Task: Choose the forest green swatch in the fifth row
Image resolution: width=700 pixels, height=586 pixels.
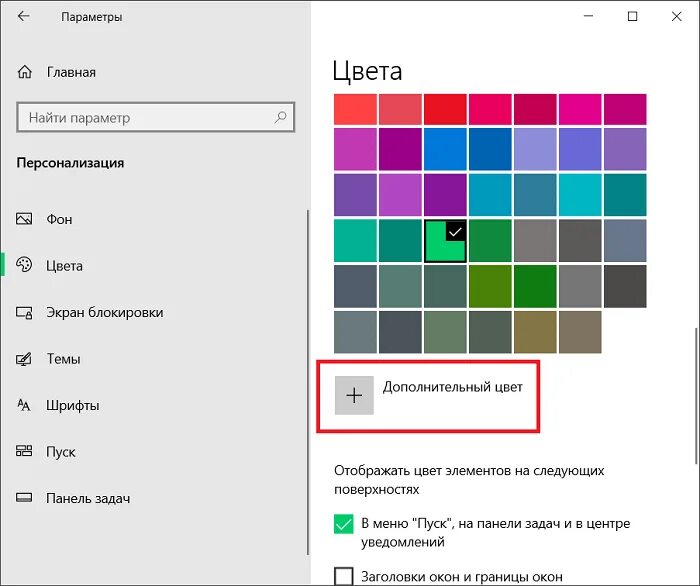Action: pyautogui.click(x=535, y=287)
